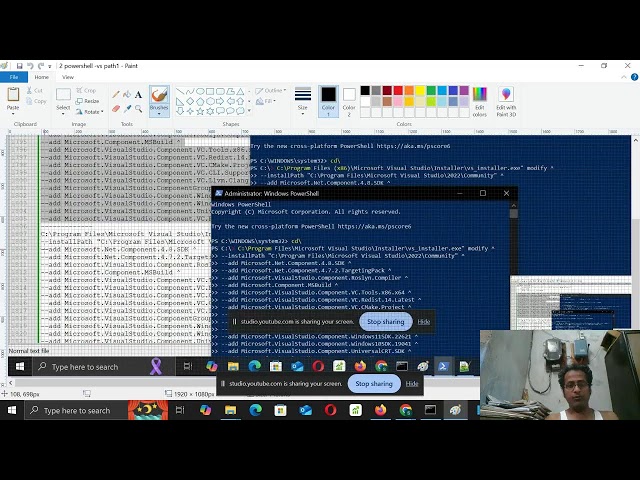Image resolution: width=640 pixels, height=480 pixels.
Task: Expand the Shapes gallery more arrow
Action: pos(249,111)
